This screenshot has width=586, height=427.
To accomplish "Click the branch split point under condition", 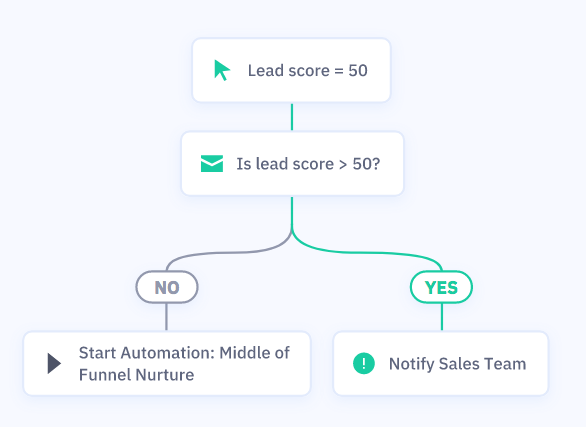I will pos(292,232).
